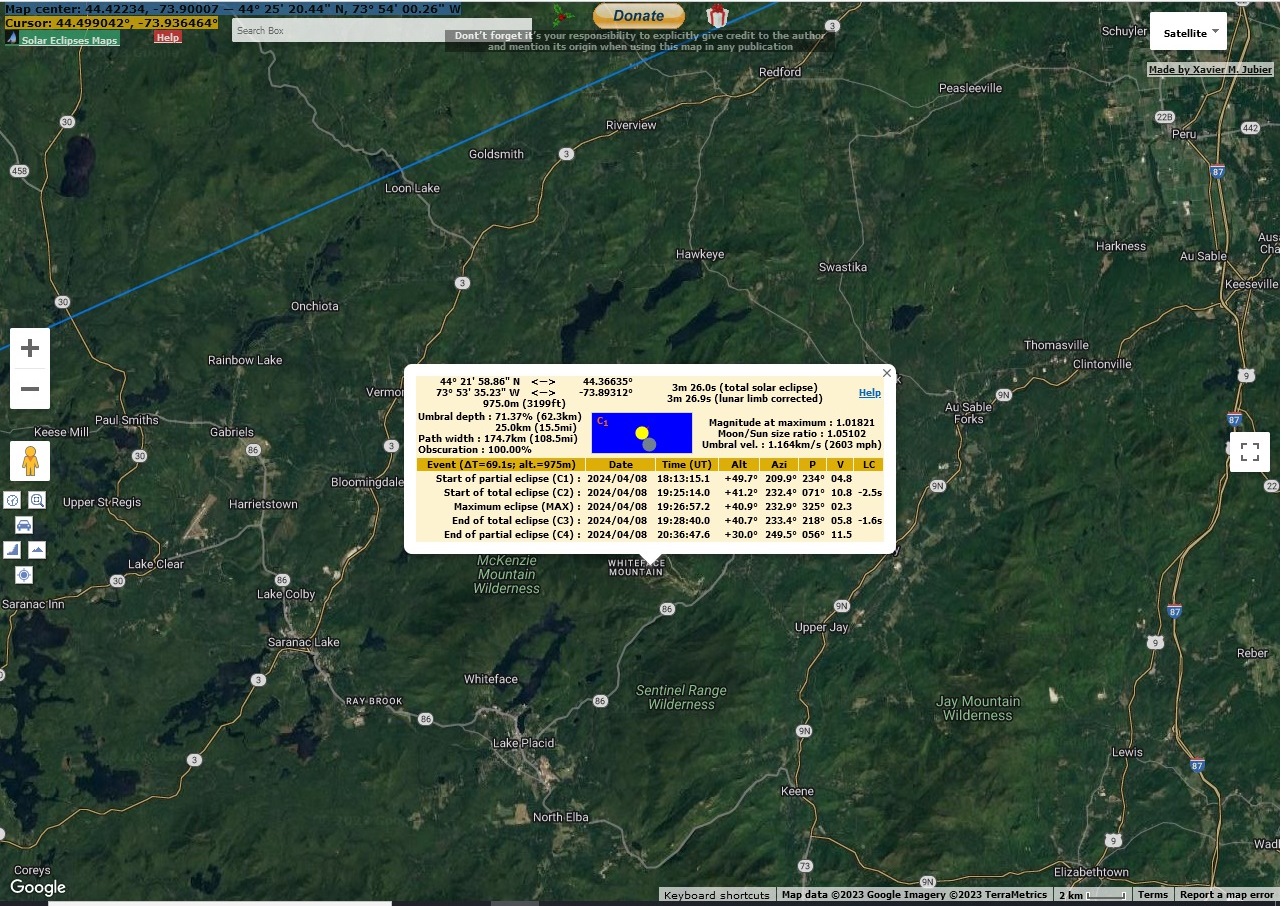Follow the "Made by Xavier M. Jubier" link

tap(1211, 69)
